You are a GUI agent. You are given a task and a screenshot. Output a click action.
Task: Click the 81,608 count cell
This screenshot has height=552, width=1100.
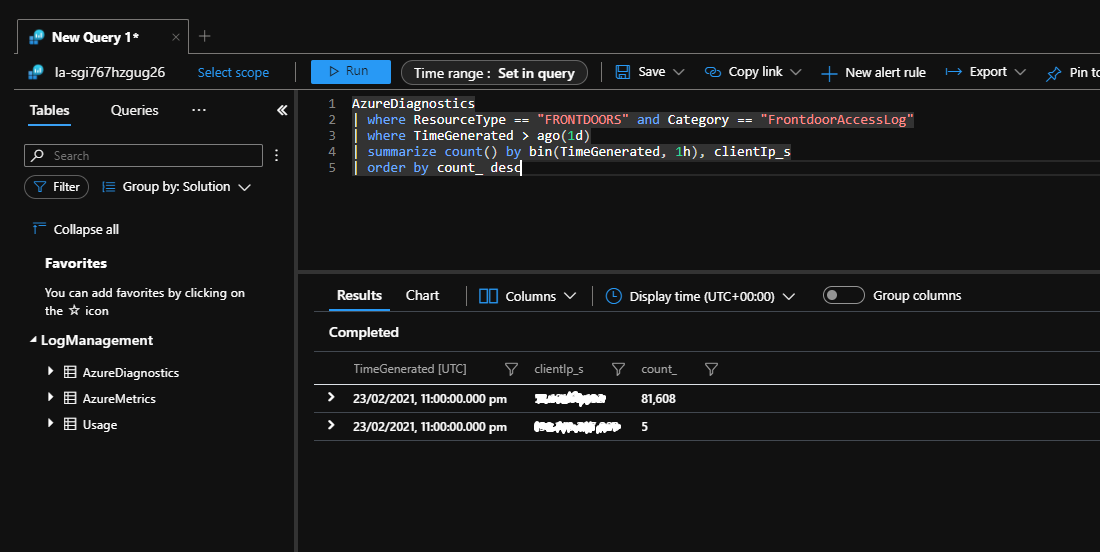[658, 398]
